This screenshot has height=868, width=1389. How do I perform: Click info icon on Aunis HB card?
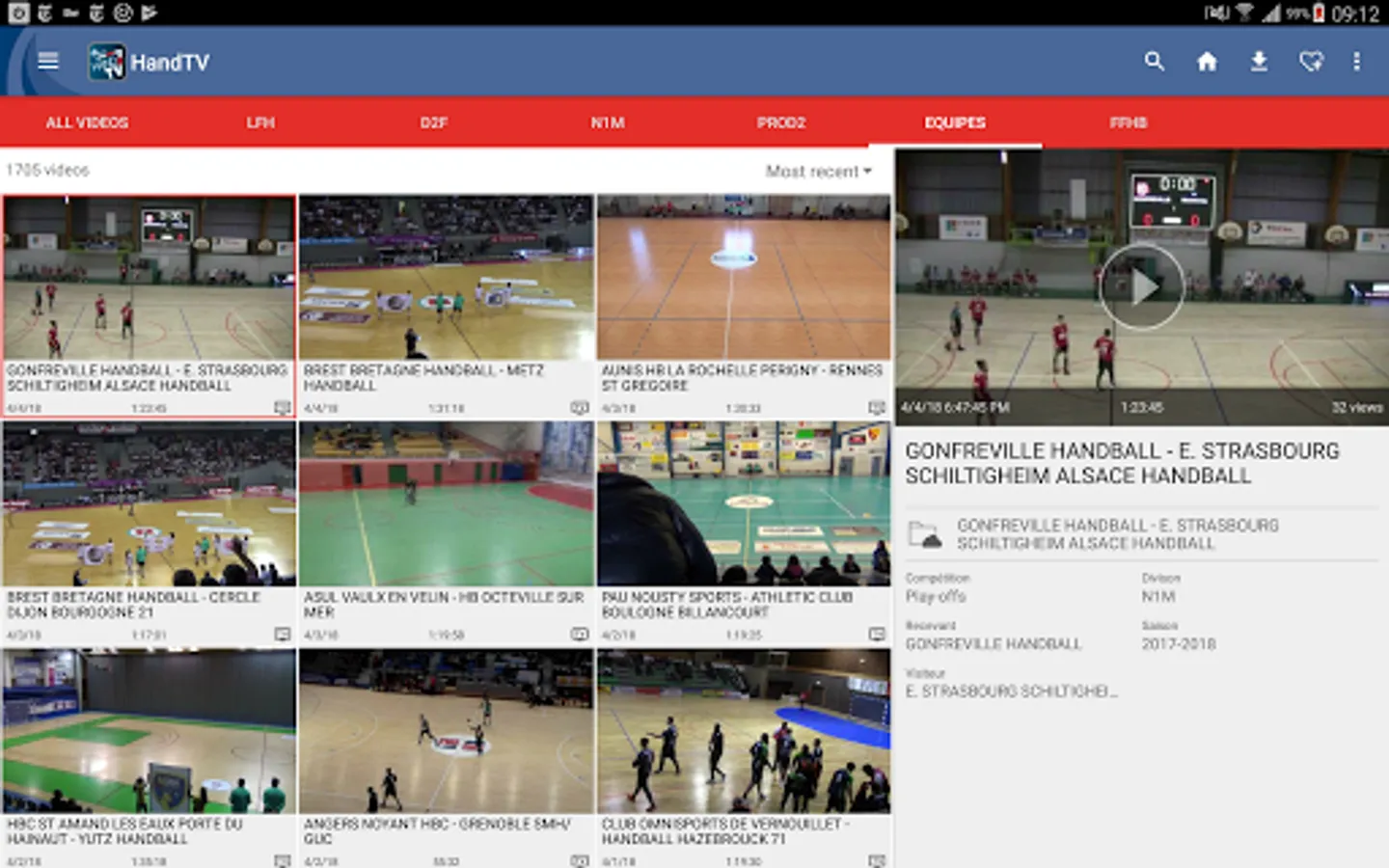click(x=876, y=408)
